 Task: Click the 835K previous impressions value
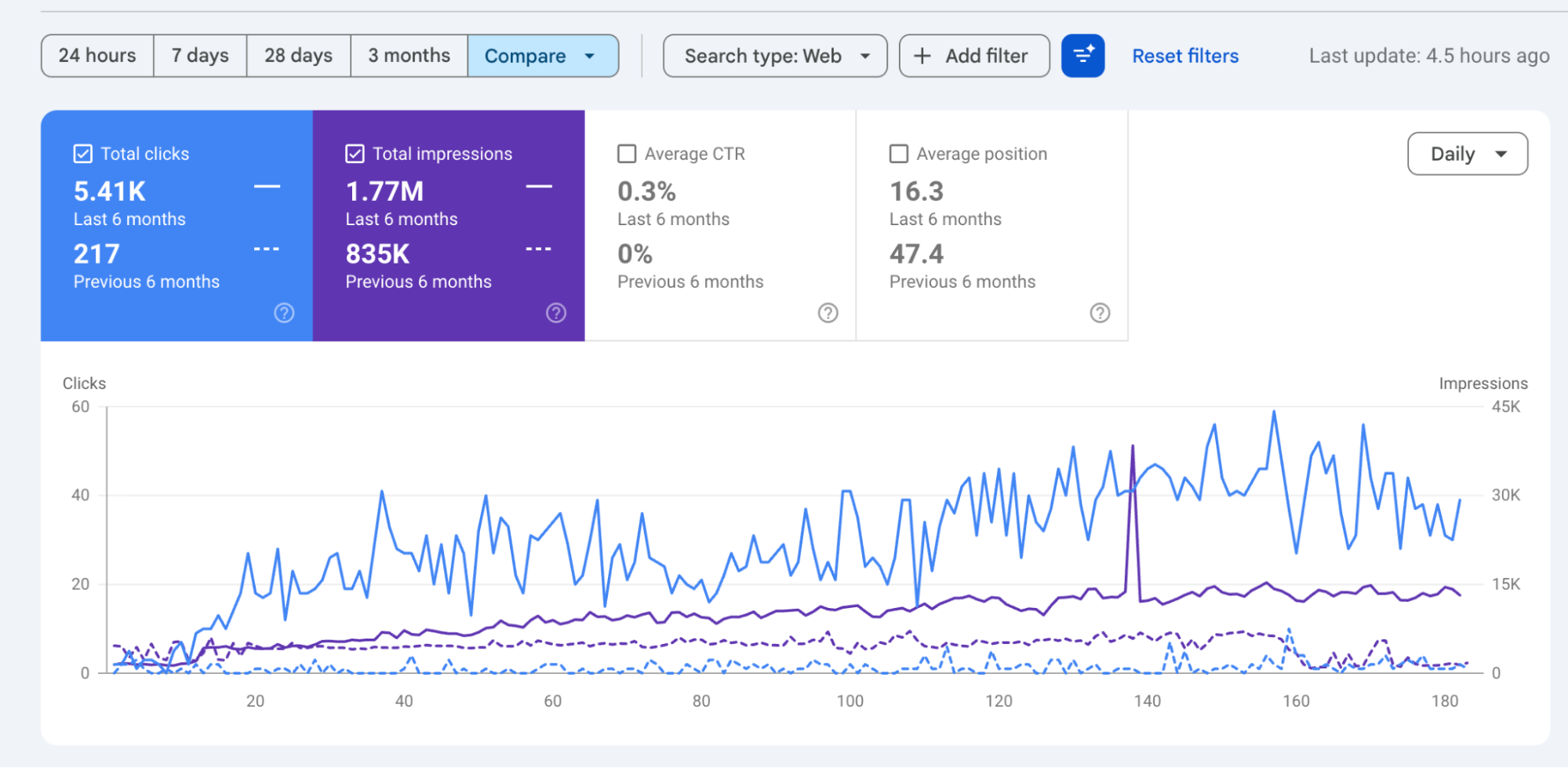[x=377, y=254]
